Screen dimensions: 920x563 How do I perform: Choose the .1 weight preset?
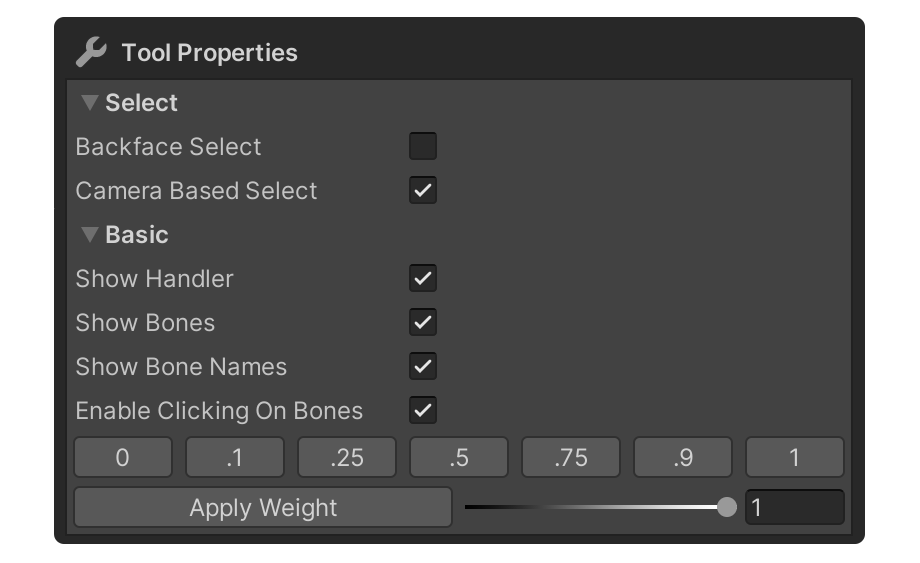pyautogui.click(x=235, y=458)
